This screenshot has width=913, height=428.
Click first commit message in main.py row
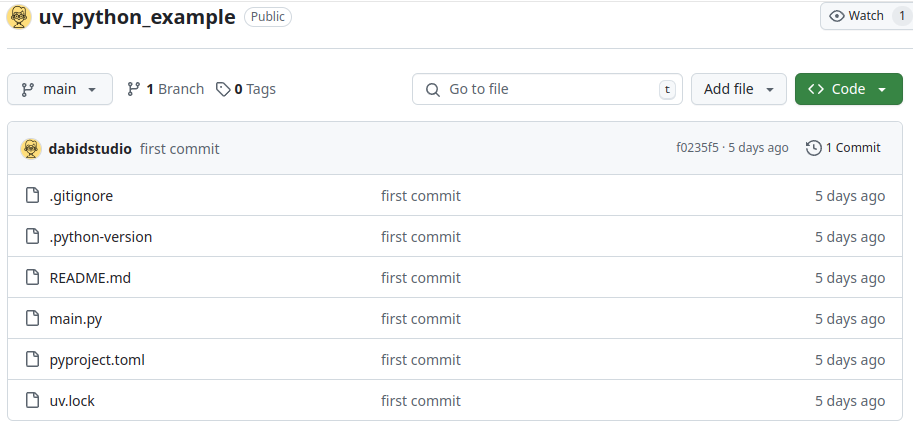click(x=421, y=319)
